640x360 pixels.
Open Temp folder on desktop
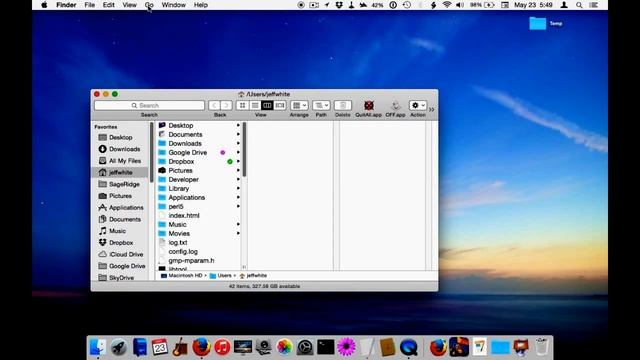coord(538,24)
